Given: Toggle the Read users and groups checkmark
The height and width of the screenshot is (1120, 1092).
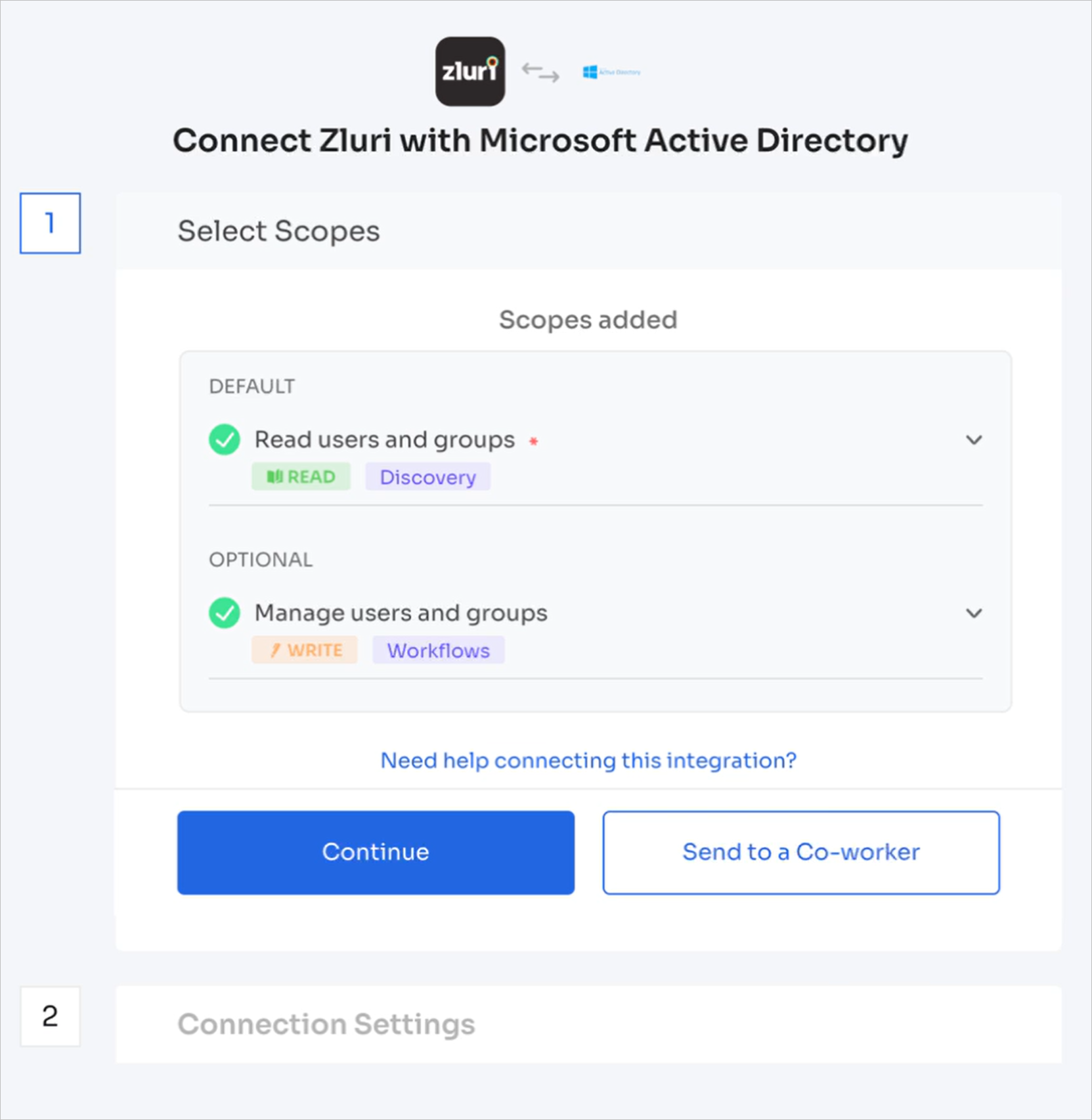Looking at the screenshot, I should [224, 439].
